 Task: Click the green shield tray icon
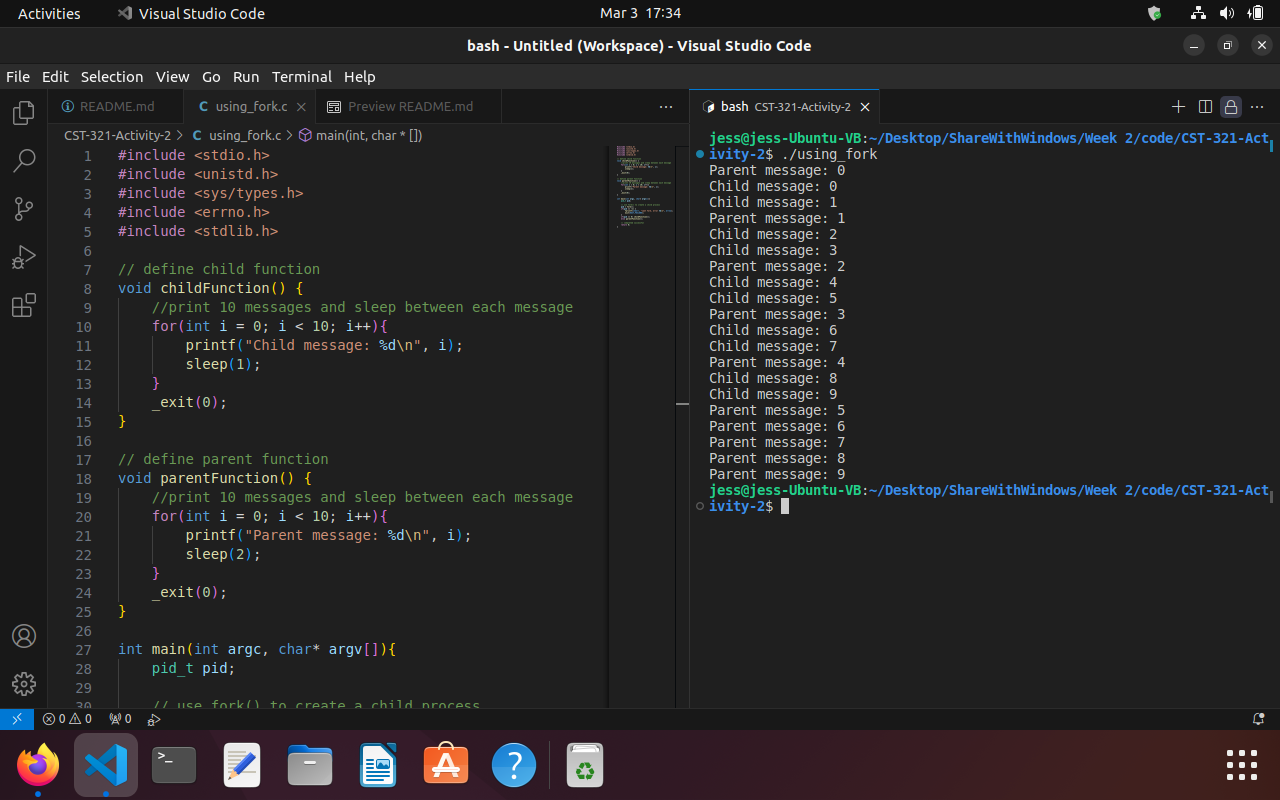[x=1154, y=13]
